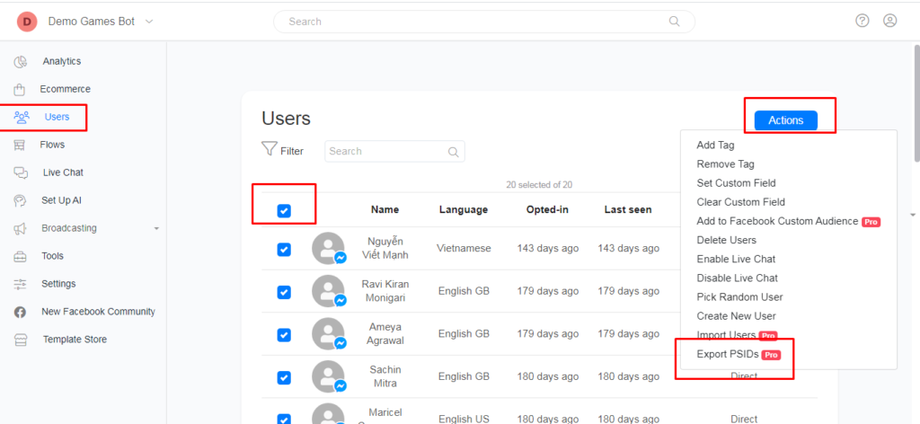
Task: Uncheck the Ravi Kiran Monigari checkbox
Action: pos(284,292)
